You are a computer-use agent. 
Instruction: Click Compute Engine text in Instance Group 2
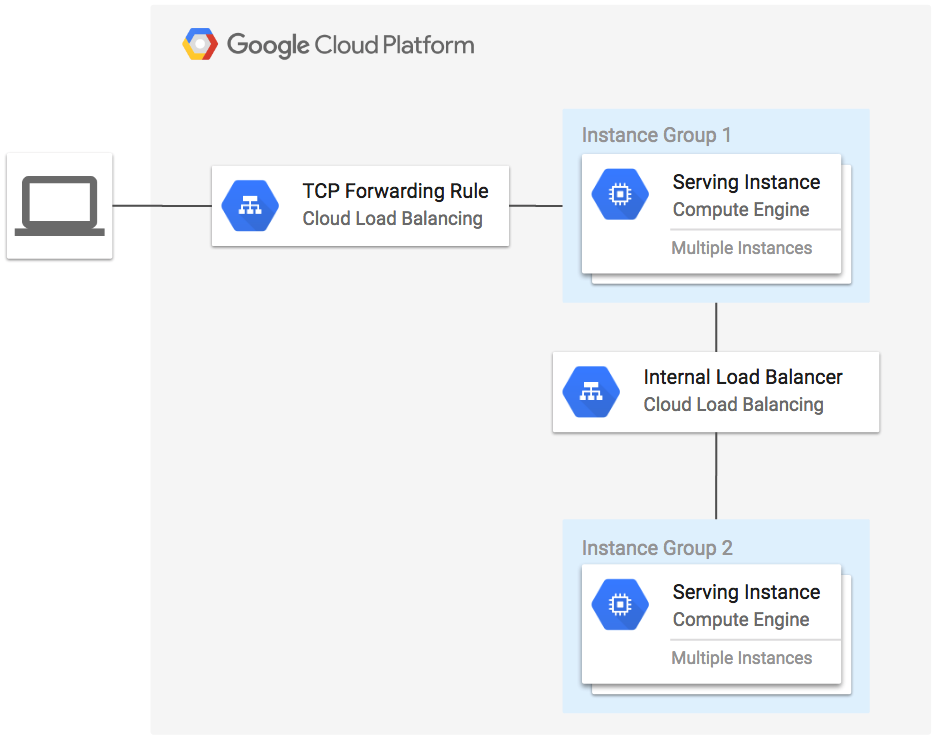741,619
